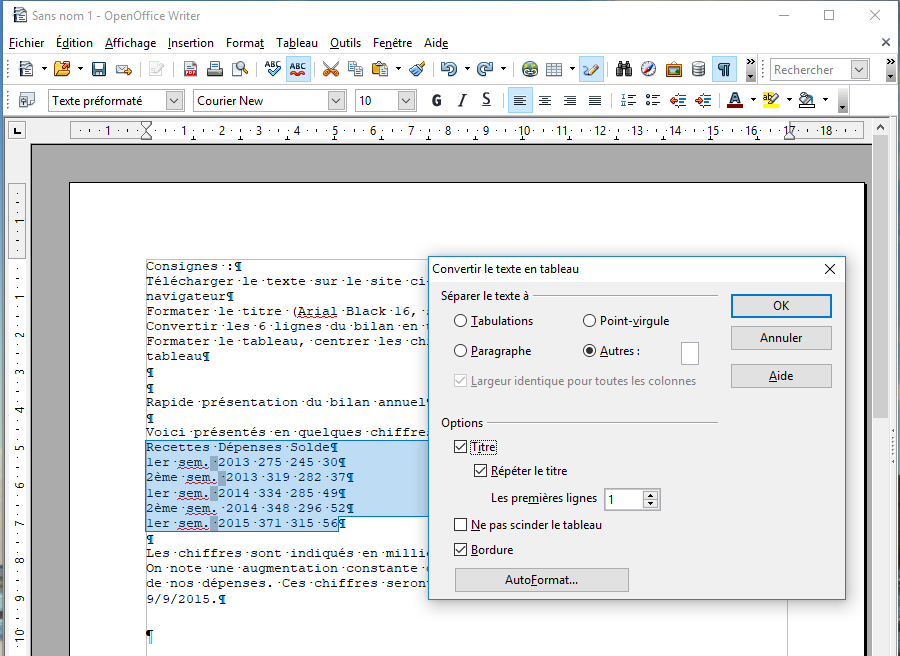Select the Paragraphe radio button
Viewport: 900px width, 656px height.
click(460, 351)
